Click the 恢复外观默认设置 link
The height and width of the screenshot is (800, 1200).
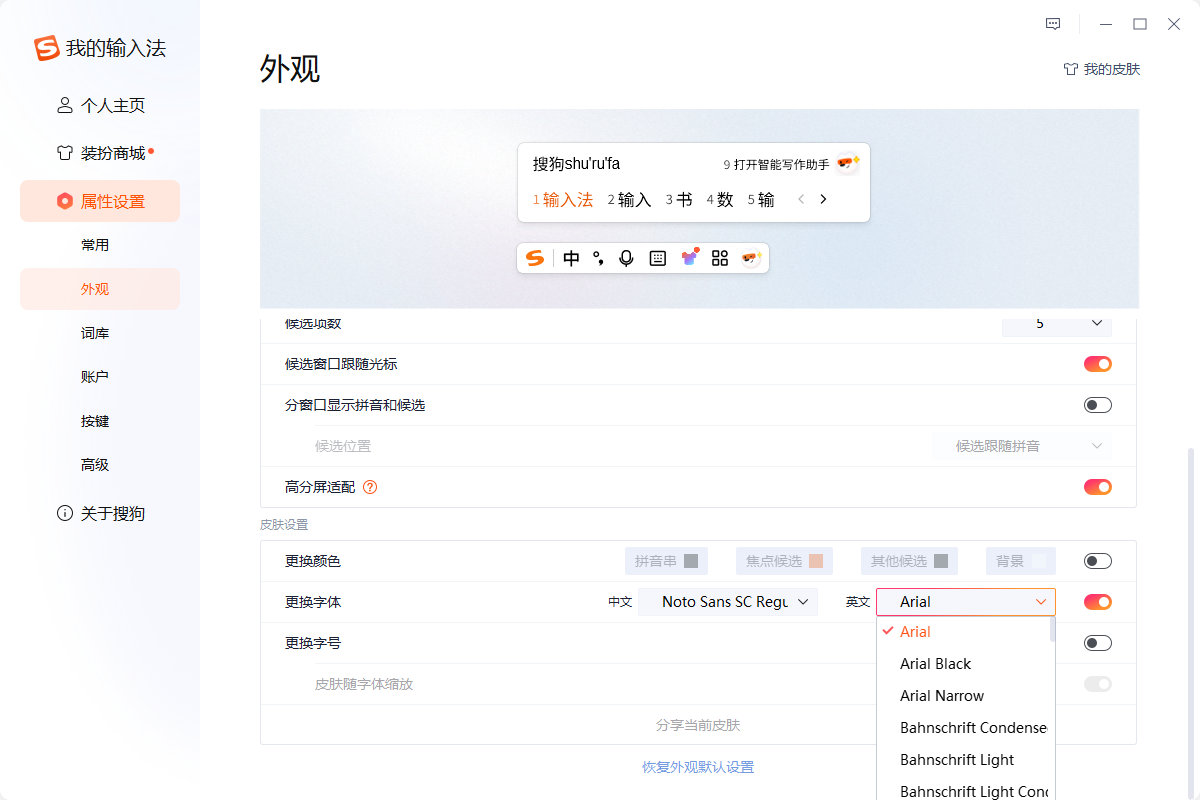[x=697, y=766]
